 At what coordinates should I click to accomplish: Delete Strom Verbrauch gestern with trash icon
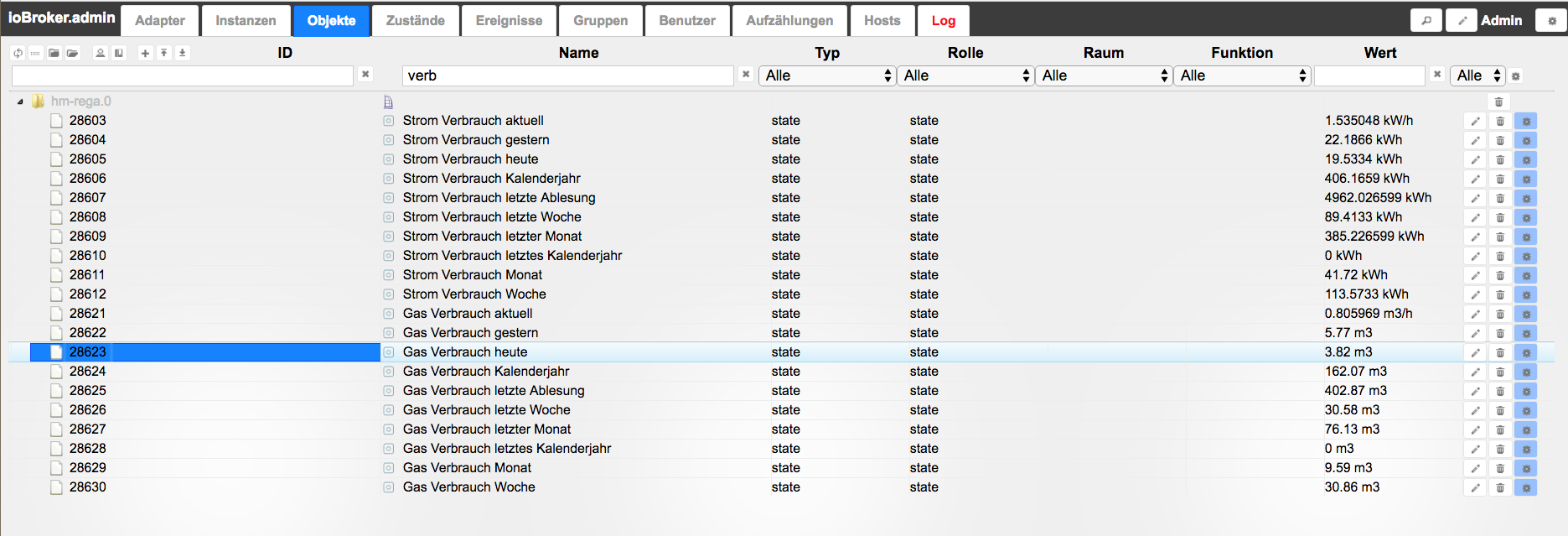point(1500,140)
